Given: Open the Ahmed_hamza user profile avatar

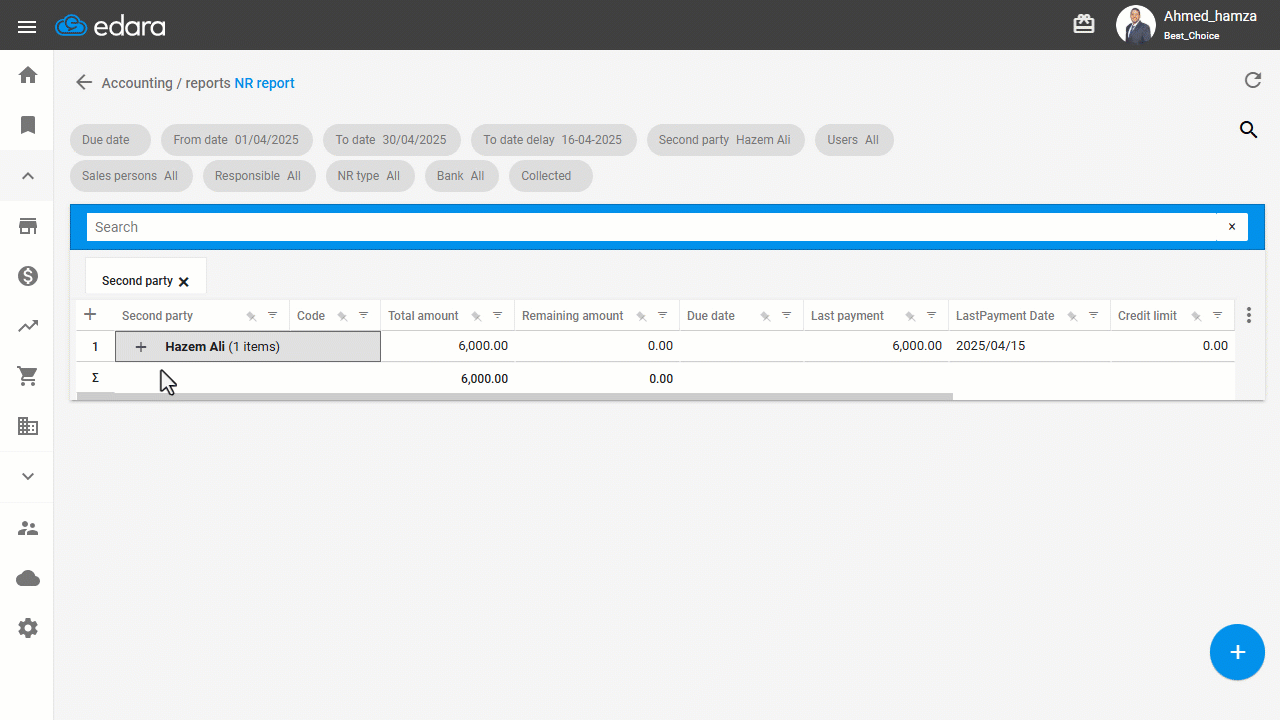Looking at the screenshot, I should pyautogui.click(x=1135, y=25).
